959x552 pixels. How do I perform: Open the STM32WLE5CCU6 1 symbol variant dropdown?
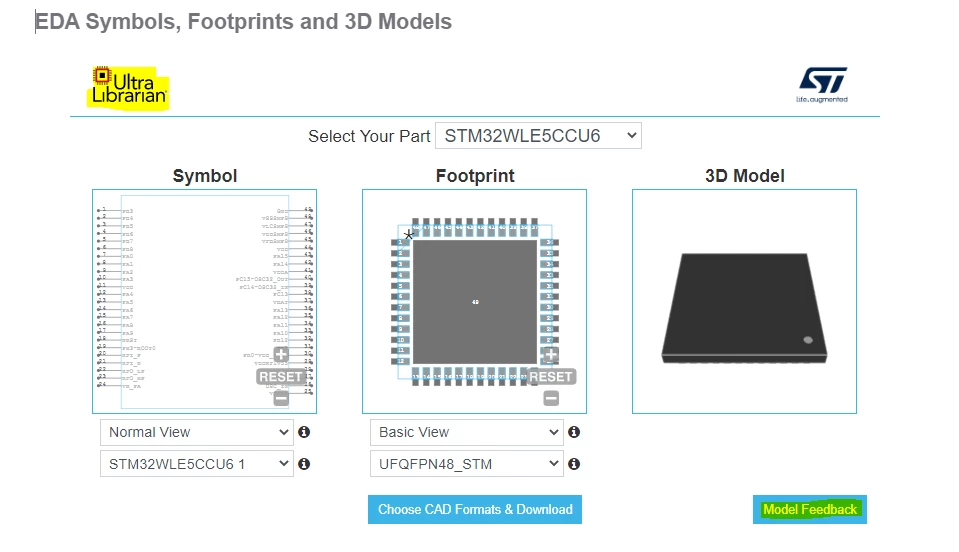point(197,464)
